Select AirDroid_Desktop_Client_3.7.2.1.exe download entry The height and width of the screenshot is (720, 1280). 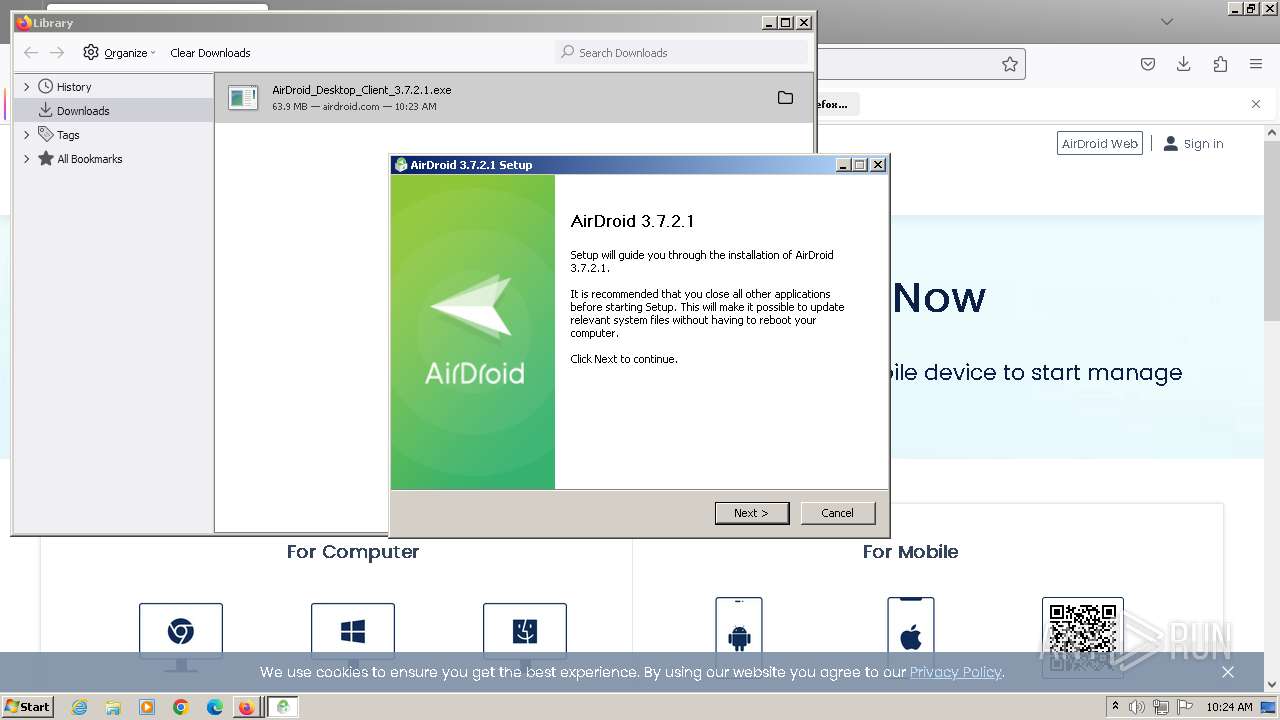click(515, 98)
